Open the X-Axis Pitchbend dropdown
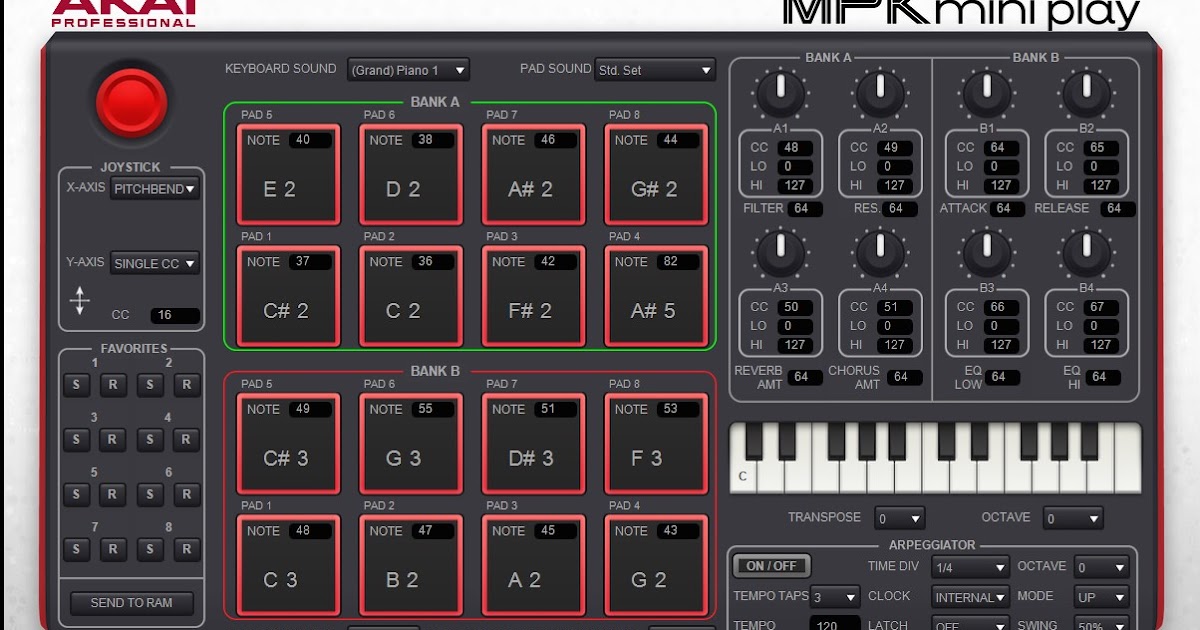The image size is (1200, 630). (154, 188)
